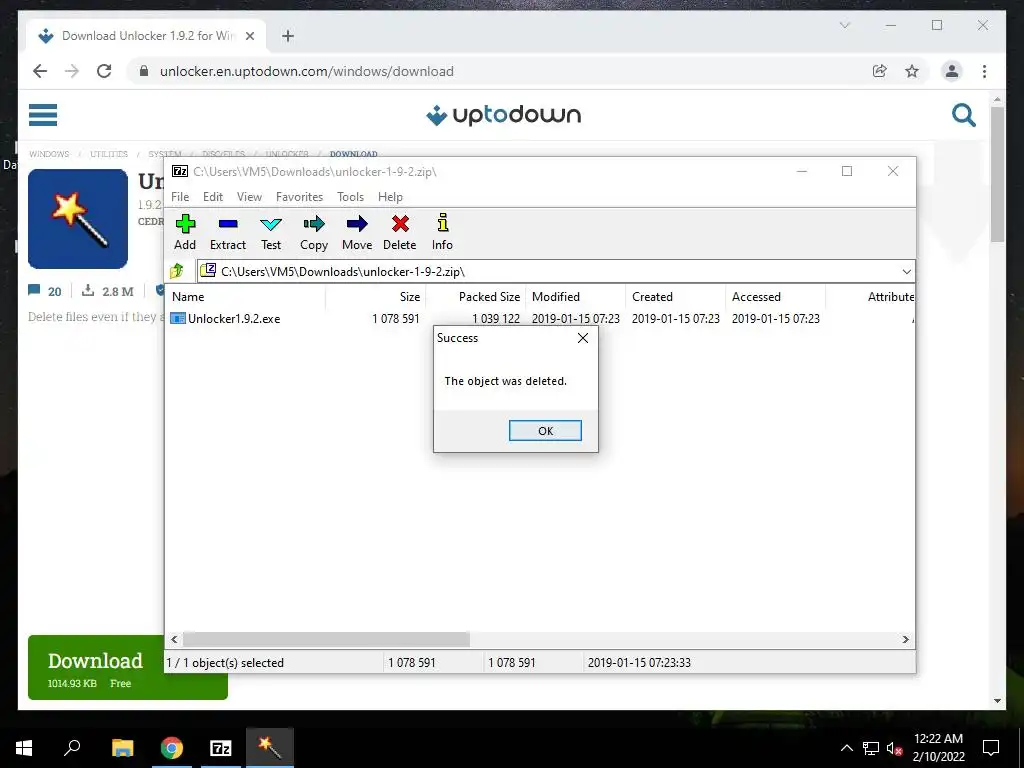
Task: Sort by the Name column header
Action: click(x=247, y=296)
